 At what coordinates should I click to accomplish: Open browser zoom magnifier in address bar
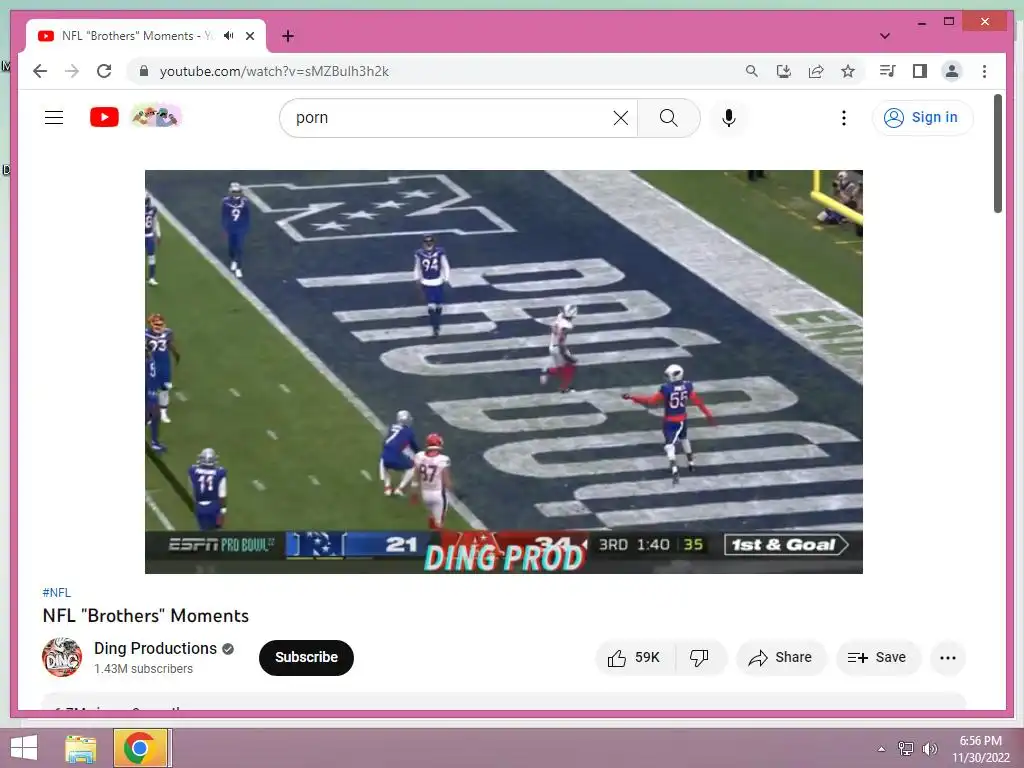(752, 71)
